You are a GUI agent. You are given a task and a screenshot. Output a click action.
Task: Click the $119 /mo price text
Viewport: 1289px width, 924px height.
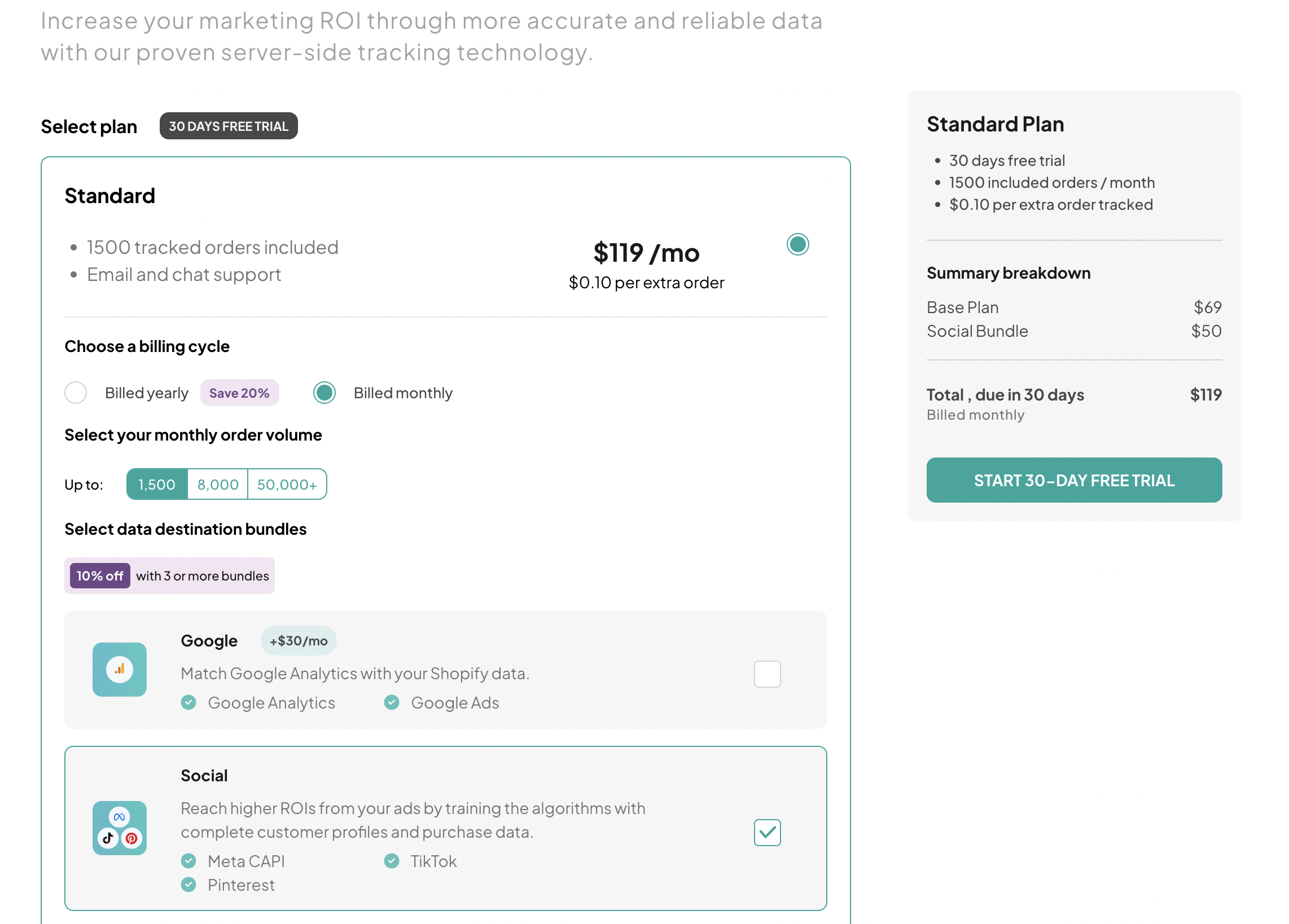646,253
